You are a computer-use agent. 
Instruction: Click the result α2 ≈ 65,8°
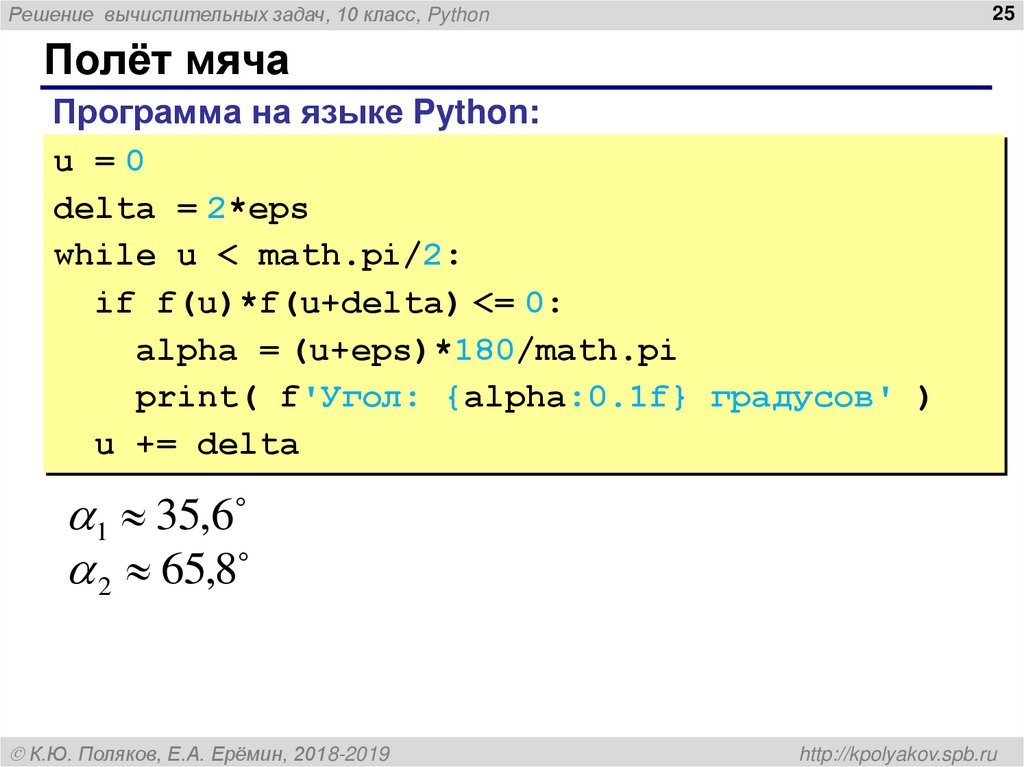click(159, 572)
